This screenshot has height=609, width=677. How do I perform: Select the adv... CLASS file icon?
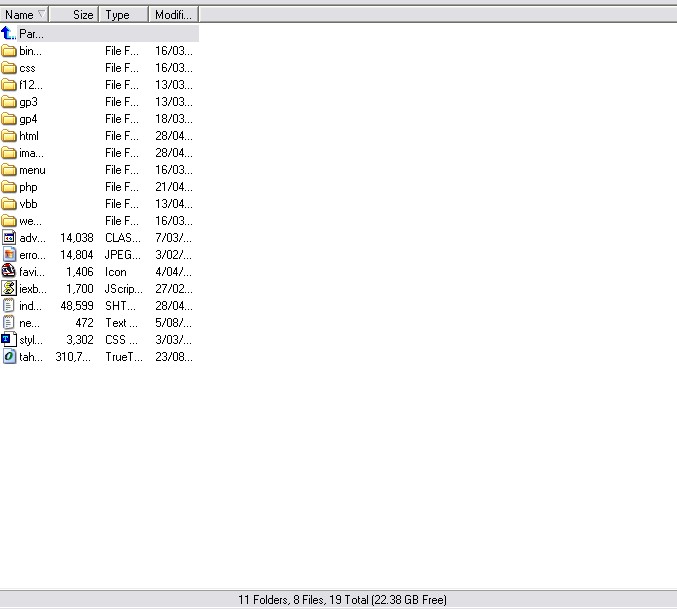click(x=9, y=238)
